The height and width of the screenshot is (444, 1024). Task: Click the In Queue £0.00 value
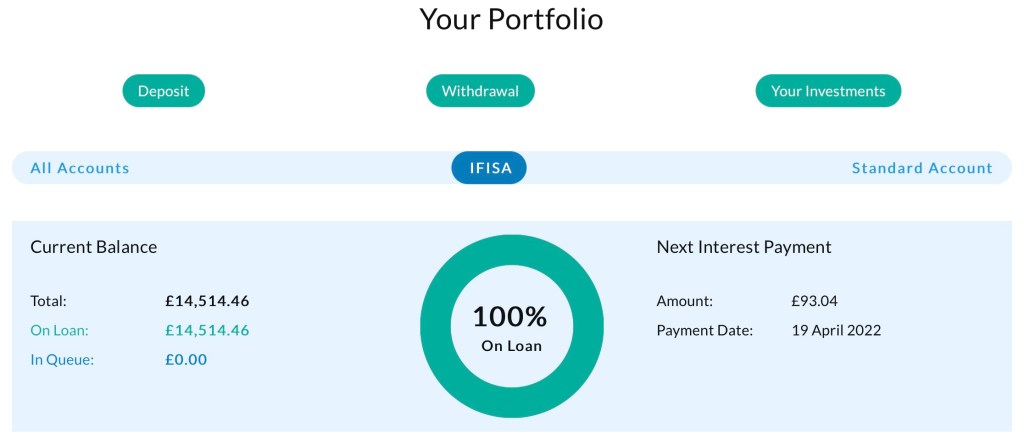tap(186, 359)
